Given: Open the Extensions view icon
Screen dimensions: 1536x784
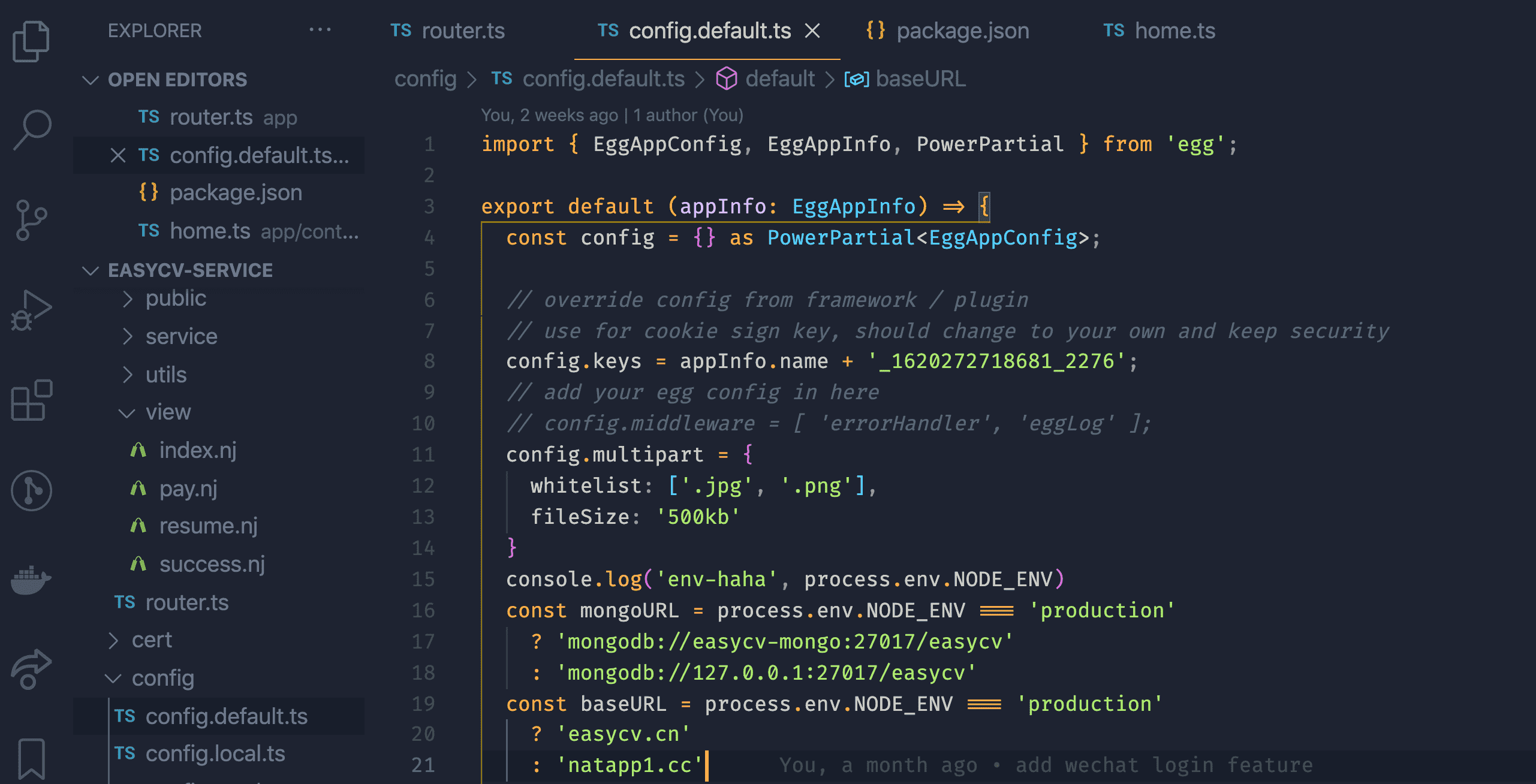Looking at the screenshot, I should click(x=31, y=400).
